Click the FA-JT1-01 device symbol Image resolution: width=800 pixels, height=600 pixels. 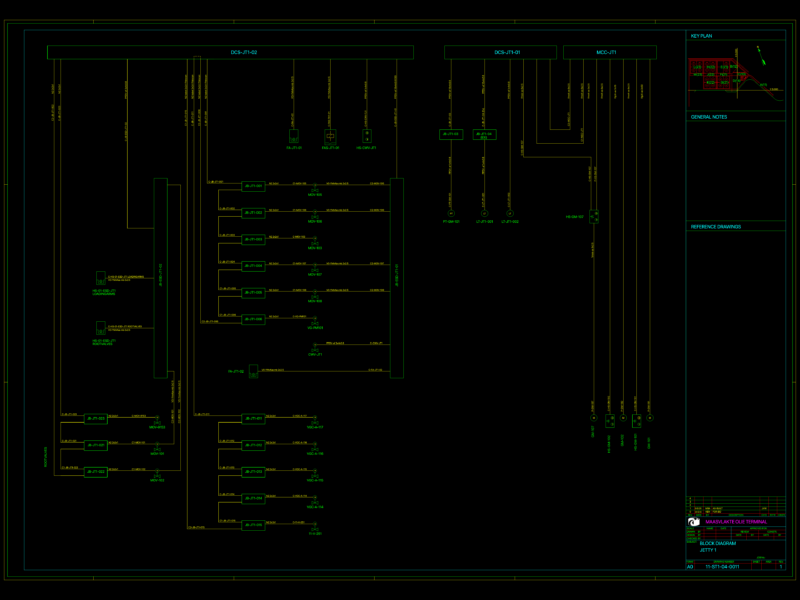294,137
